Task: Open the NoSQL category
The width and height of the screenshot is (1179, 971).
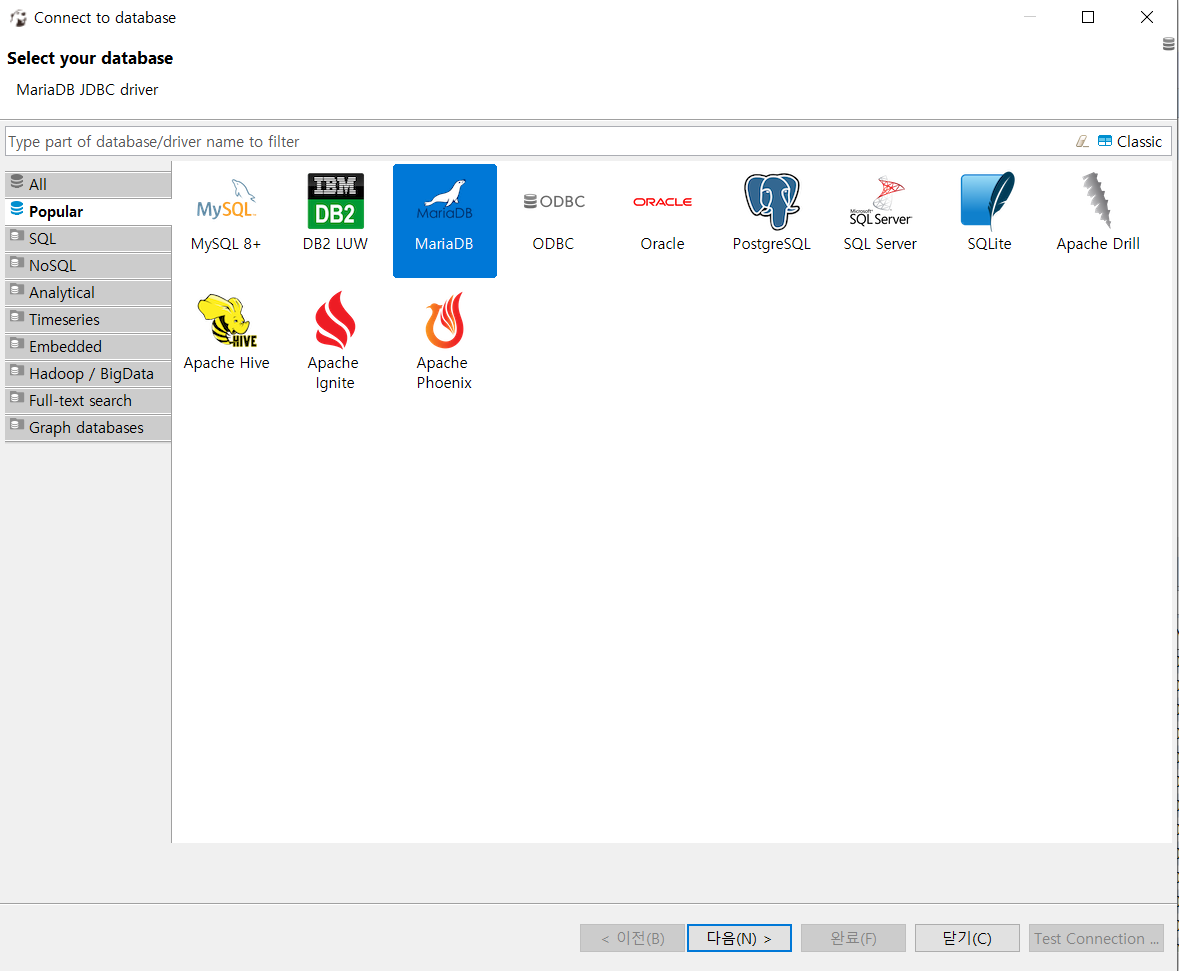Action: (88, 266)
